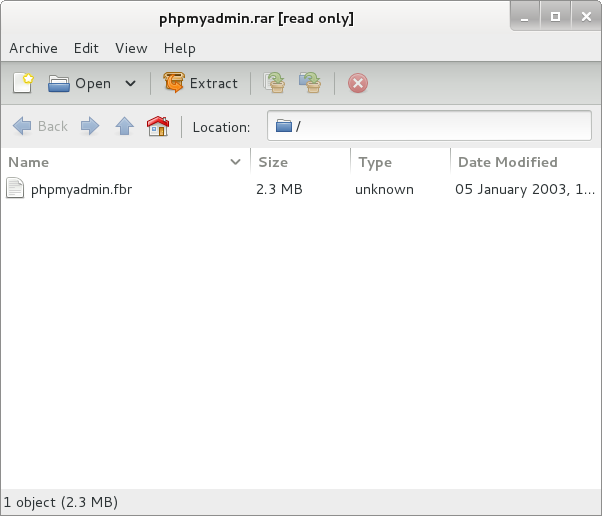Click the 2.3 MB size cell
The width and height of the screenshot is (602, 516).
279,189
